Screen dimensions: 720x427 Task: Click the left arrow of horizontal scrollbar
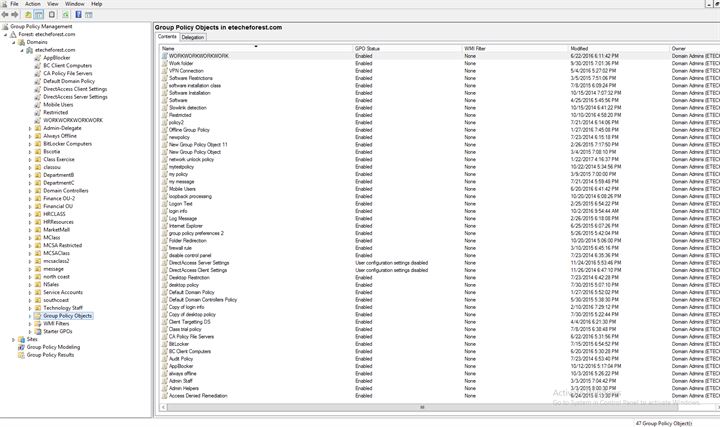(x=163, y=407)
